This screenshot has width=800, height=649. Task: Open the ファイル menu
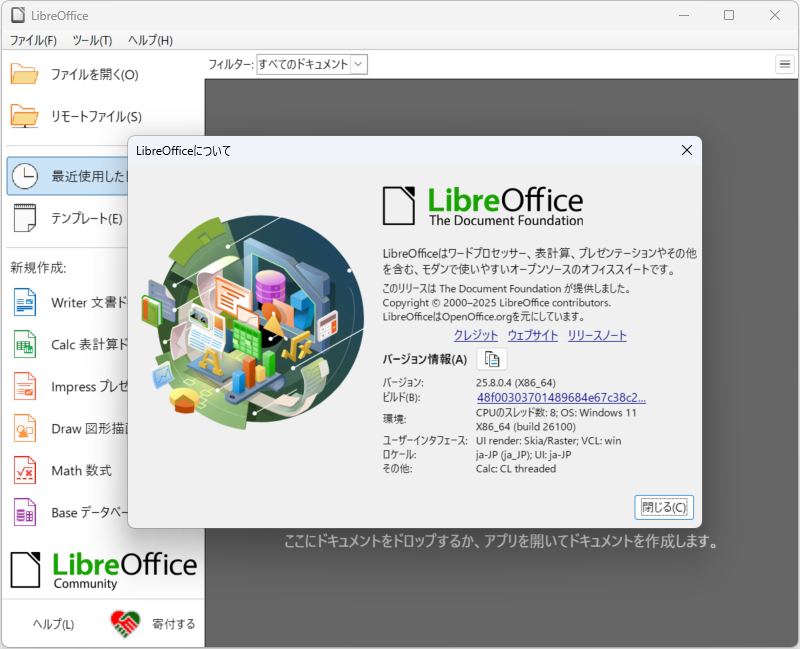(28, 41)
